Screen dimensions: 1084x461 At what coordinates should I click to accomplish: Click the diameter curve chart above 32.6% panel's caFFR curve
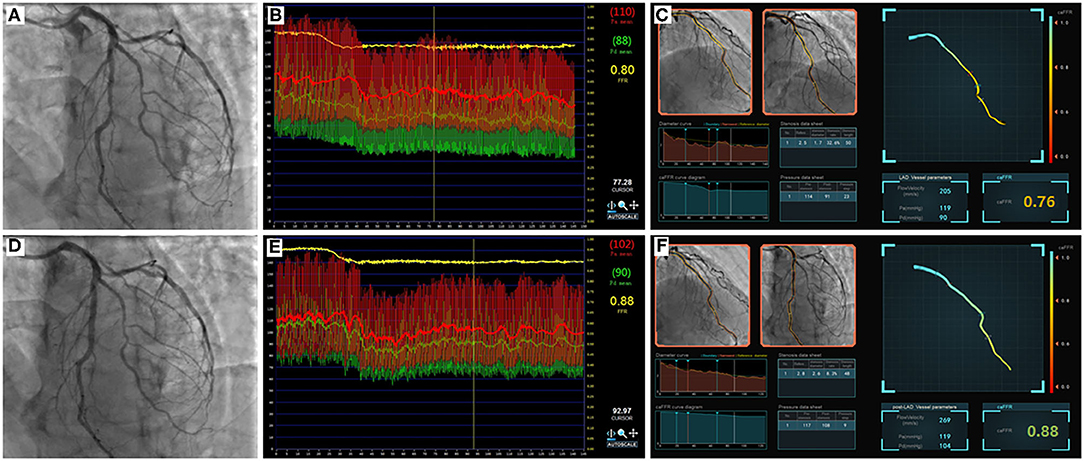click(714, 147)
